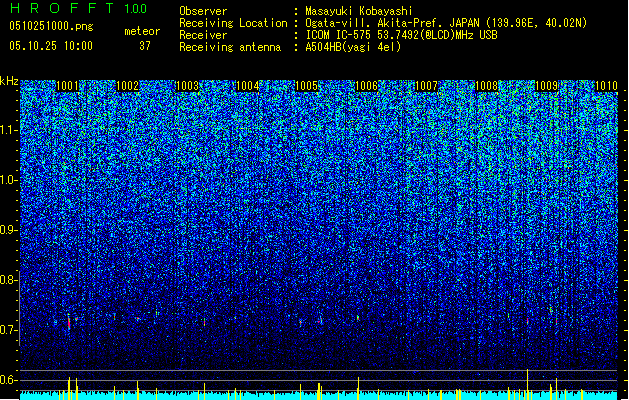Click the A504HB(yagi 4el) antenna value
Image resolution: width=629 pixels, height=400 pixels.
(353, 47)
